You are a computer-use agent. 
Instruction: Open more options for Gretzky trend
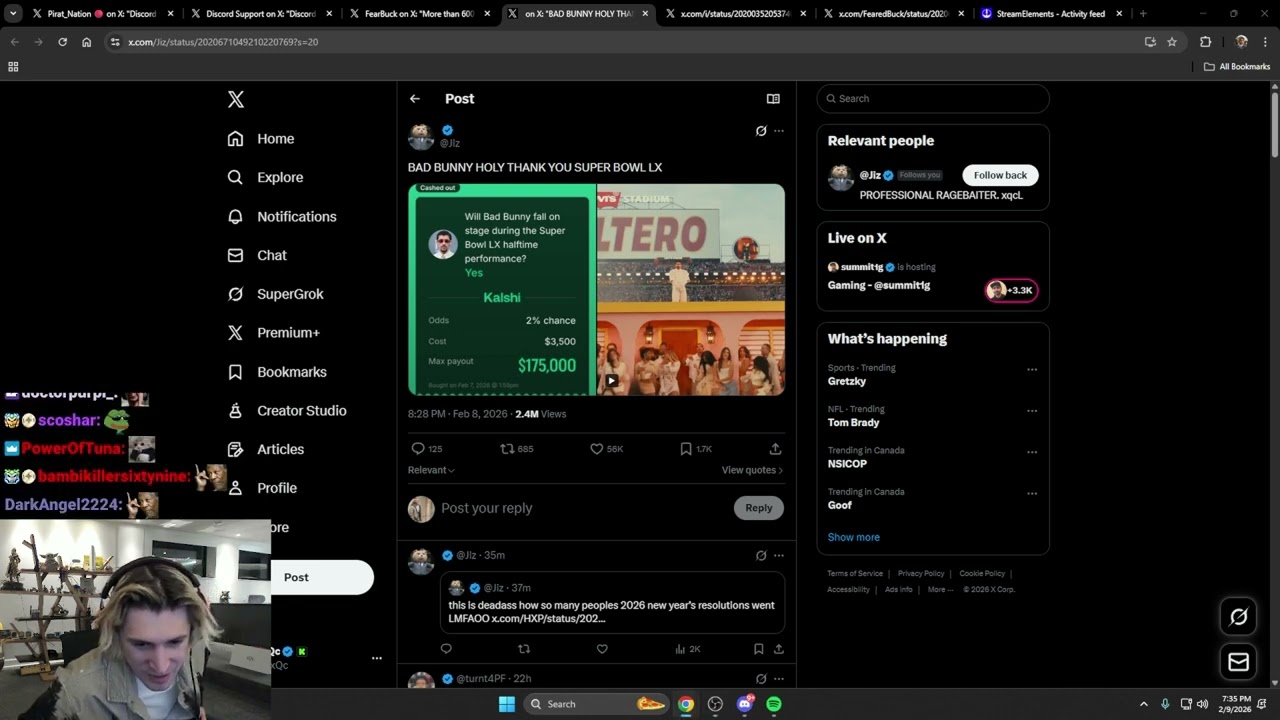click(1032, 370)
